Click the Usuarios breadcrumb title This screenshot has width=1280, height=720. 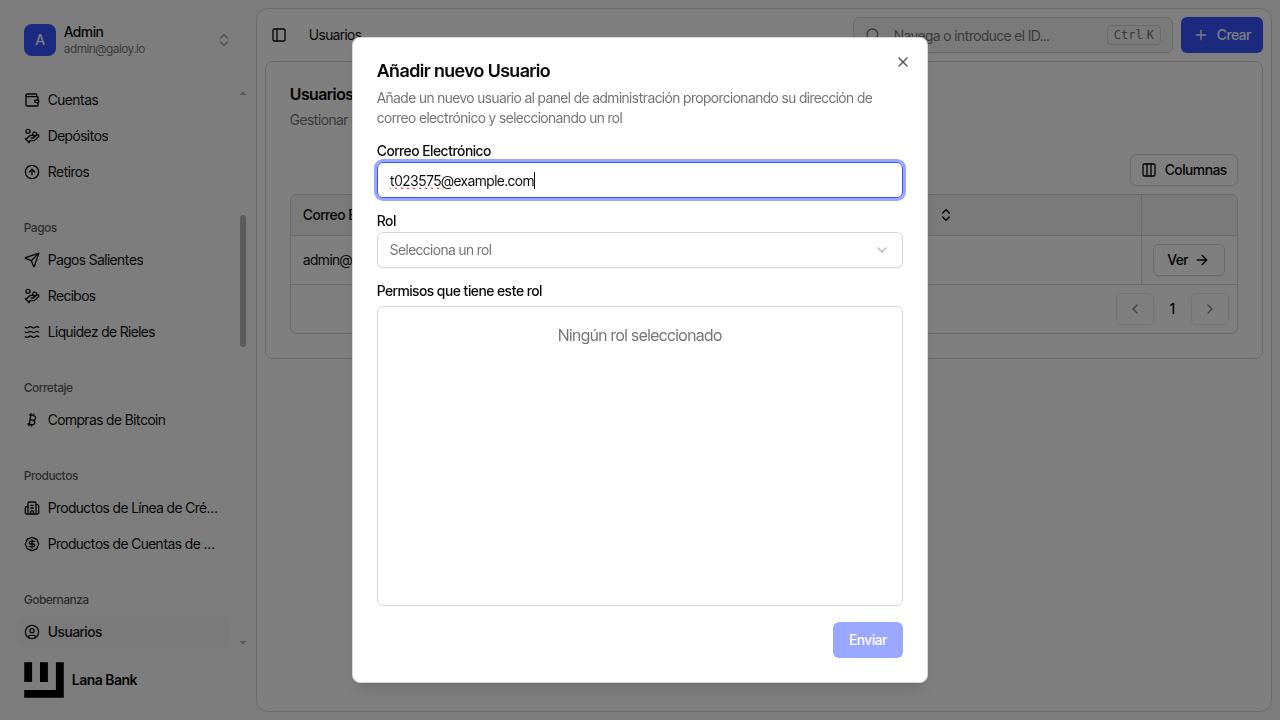[x=335, y=35]
